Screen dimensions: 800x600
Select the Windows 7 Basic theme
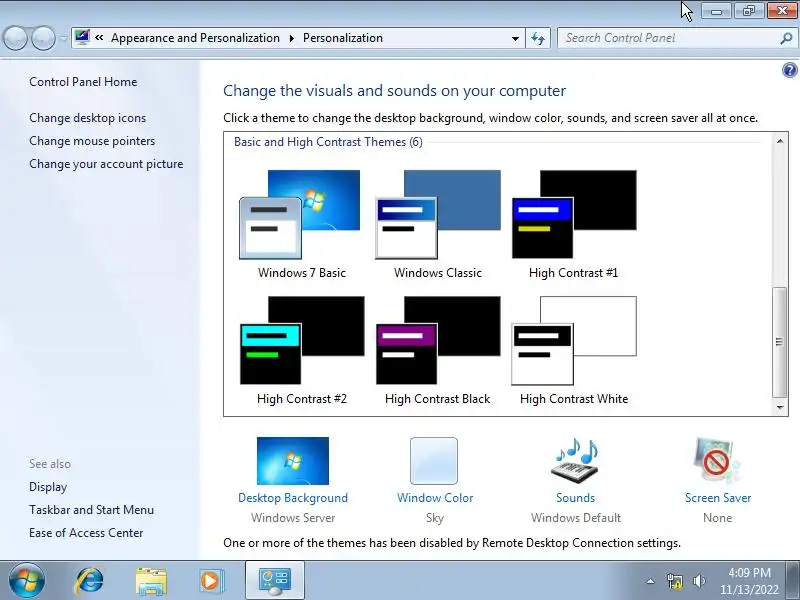point(301,224)
